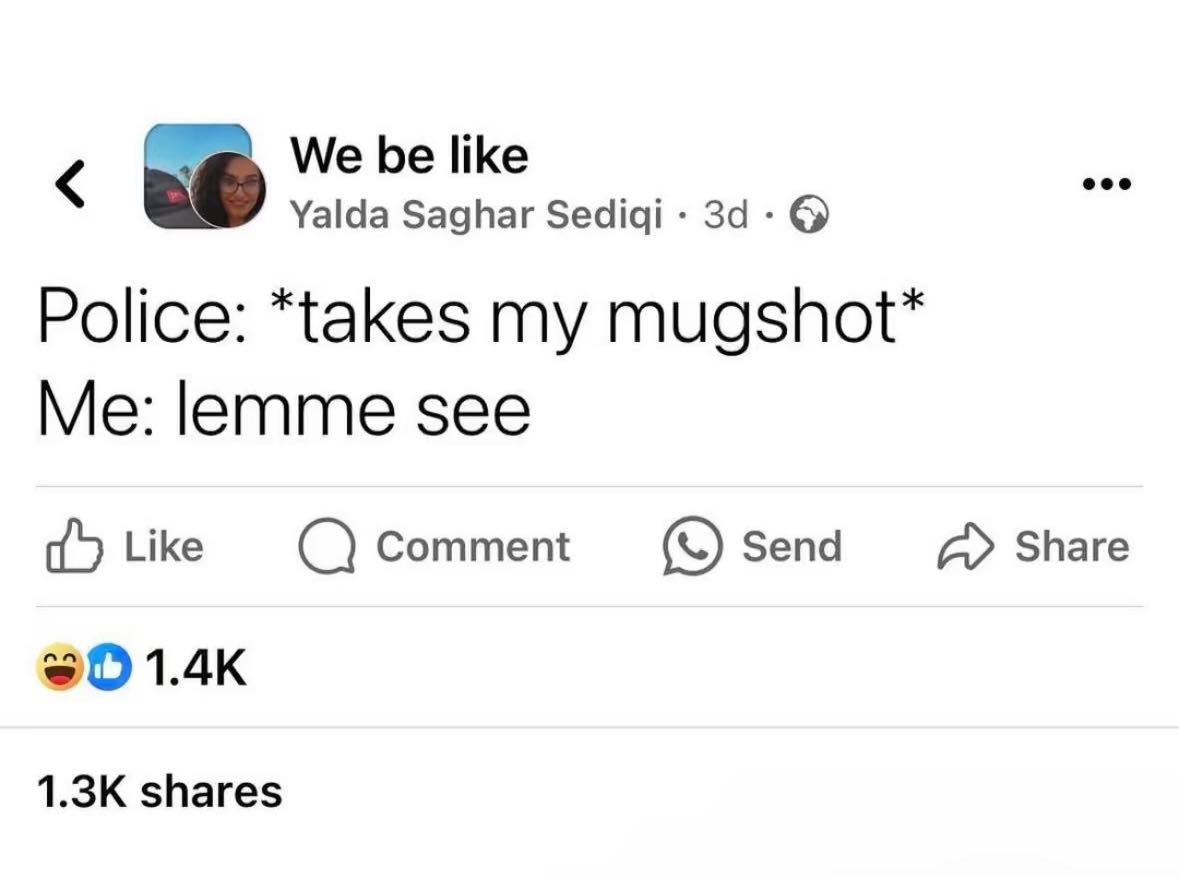View the 1.3K shares list

click(x=160, y=791)
